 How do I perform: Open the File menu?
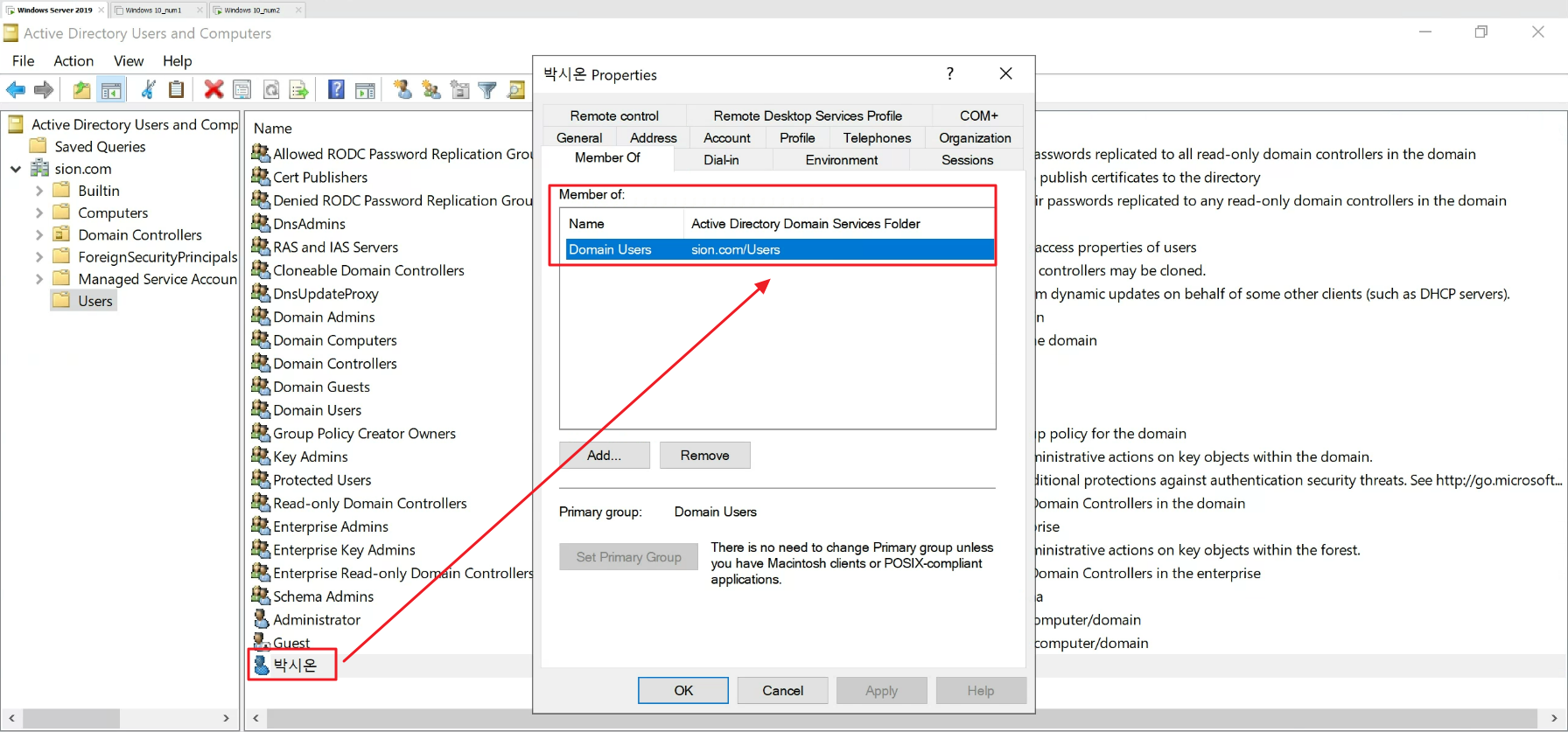[24, 60]
